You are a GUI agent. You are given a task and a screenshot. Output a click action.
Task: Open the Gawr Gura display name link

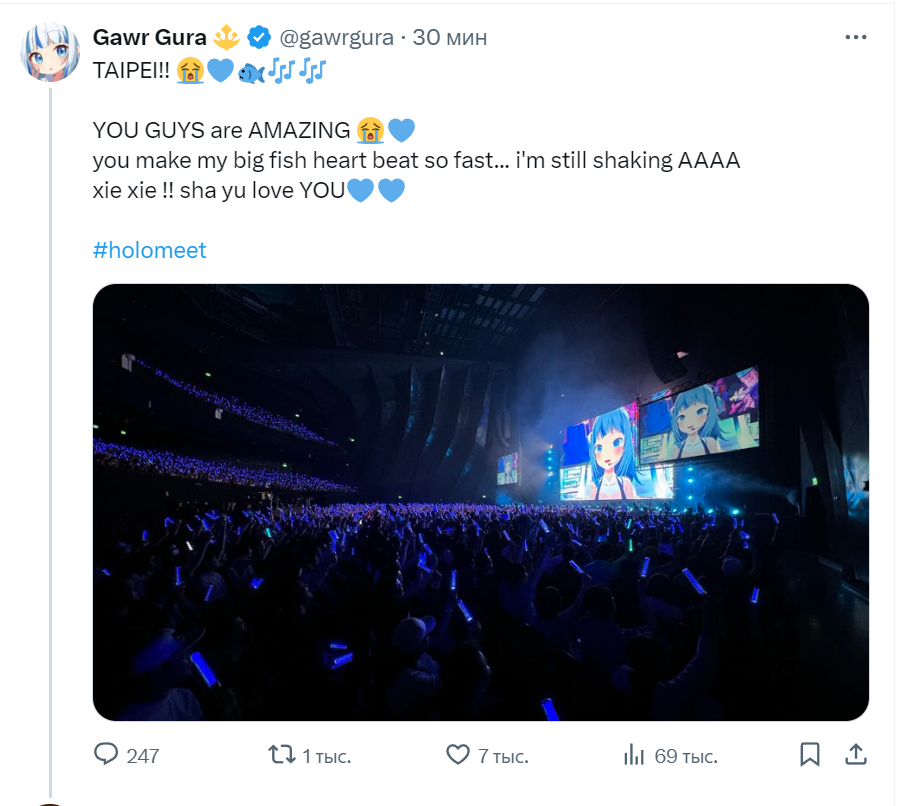click(149, 38)
